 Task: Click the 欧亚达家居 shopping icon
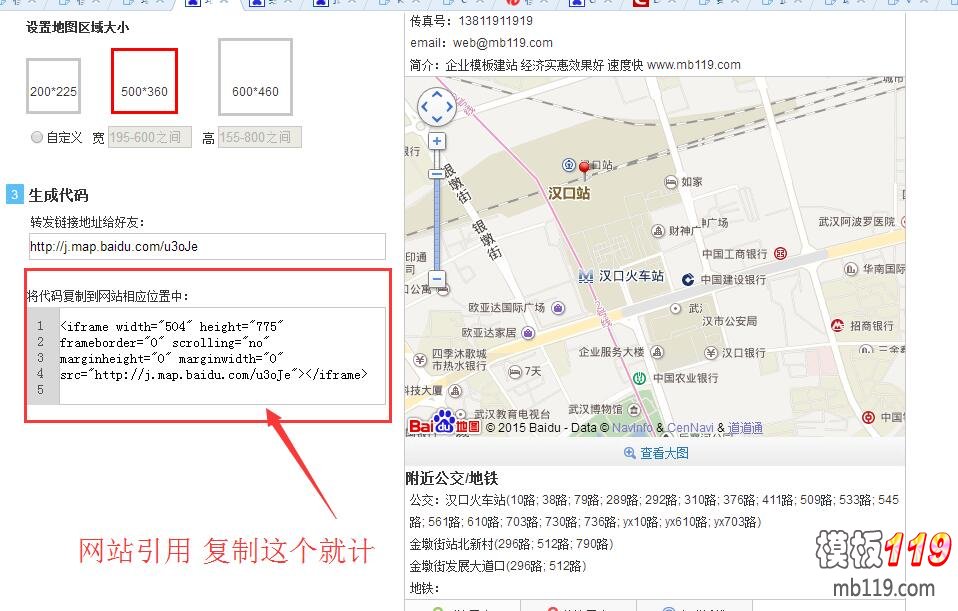(x=528, y=333)
